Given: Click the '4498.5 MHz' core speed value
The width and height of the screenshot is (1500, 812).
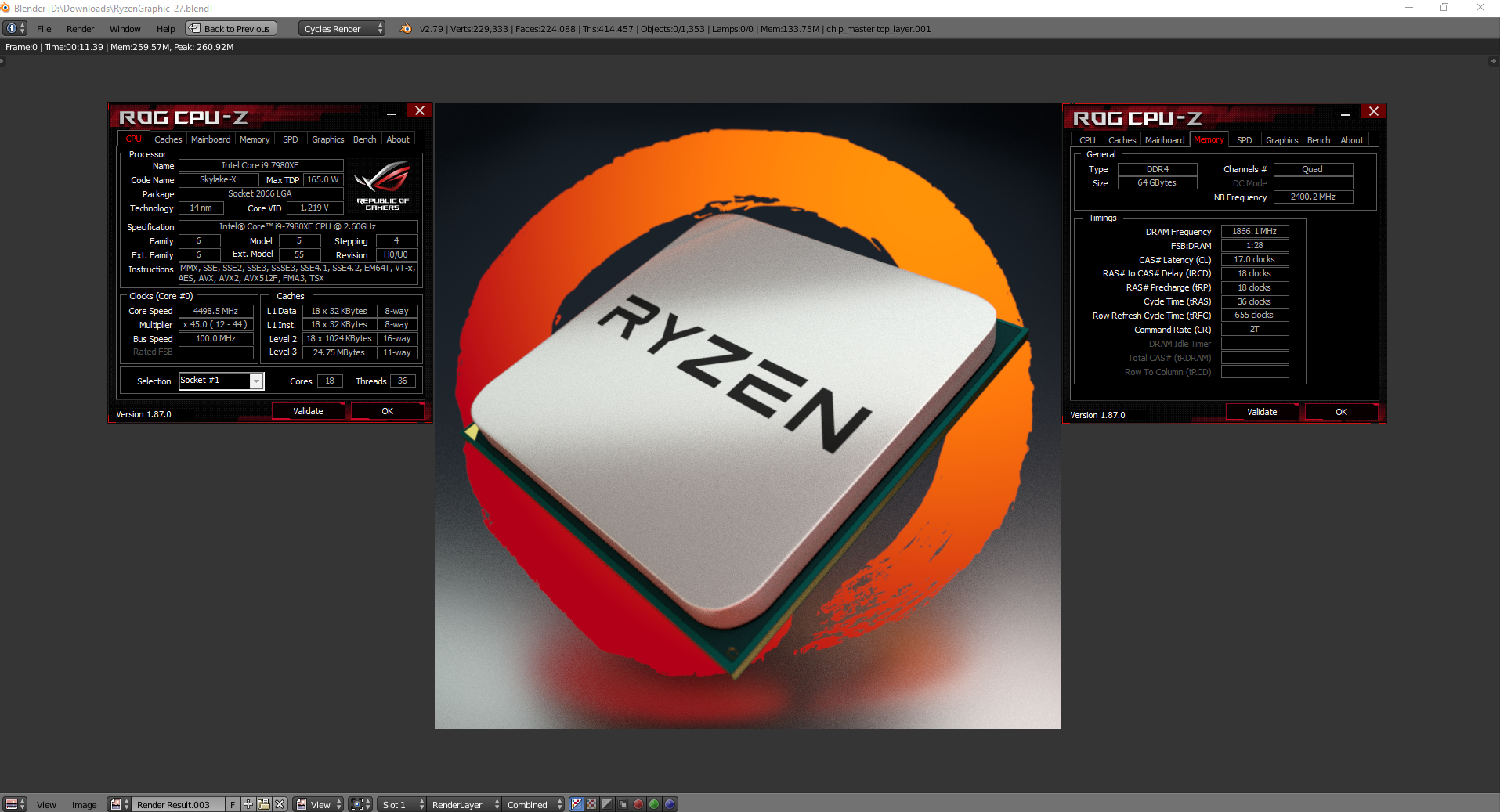Looking at the screenshot, I should pyautogui.click(x=216, y=311).
